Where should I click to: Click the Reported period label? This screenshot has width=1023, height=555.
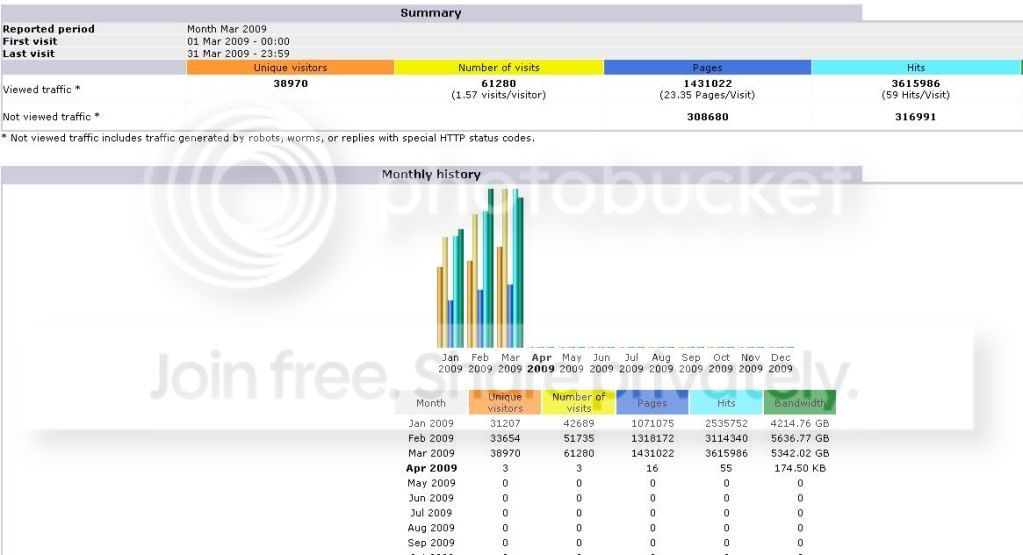(x=48, y=29)
